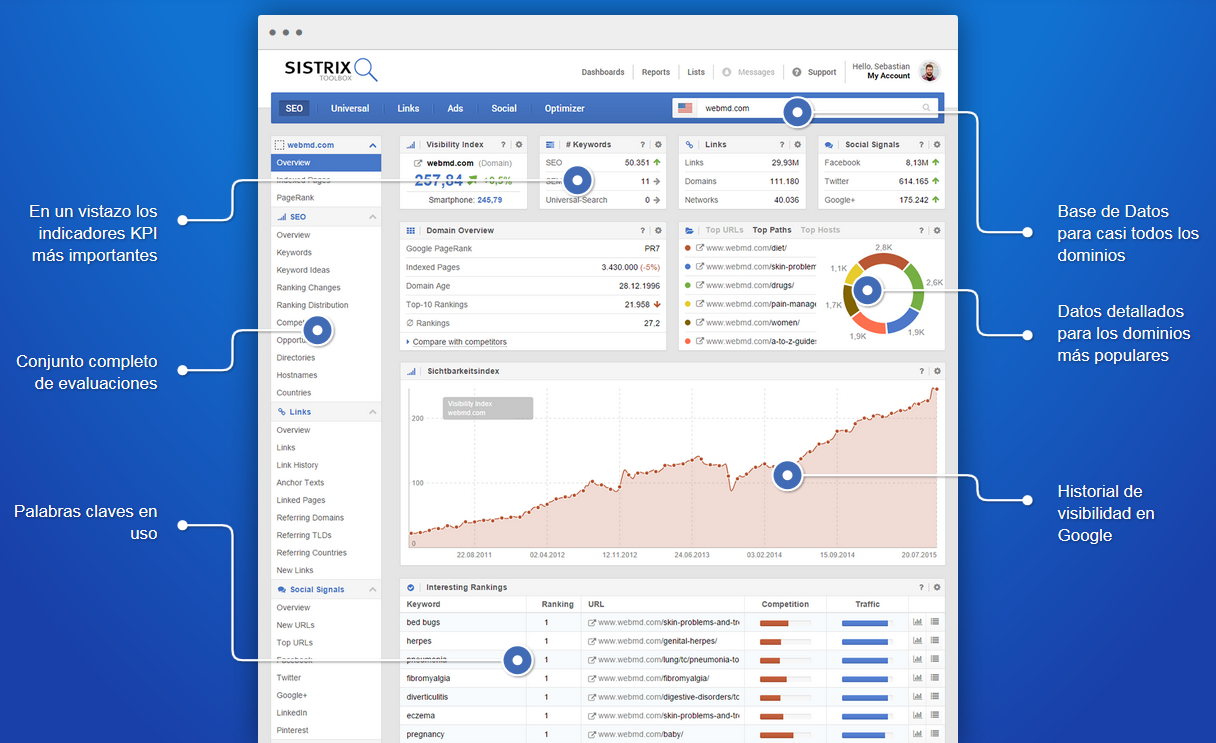Collapse the SEO section in the sidebar
Screen dimensions: 1216x743
(373, 217)
